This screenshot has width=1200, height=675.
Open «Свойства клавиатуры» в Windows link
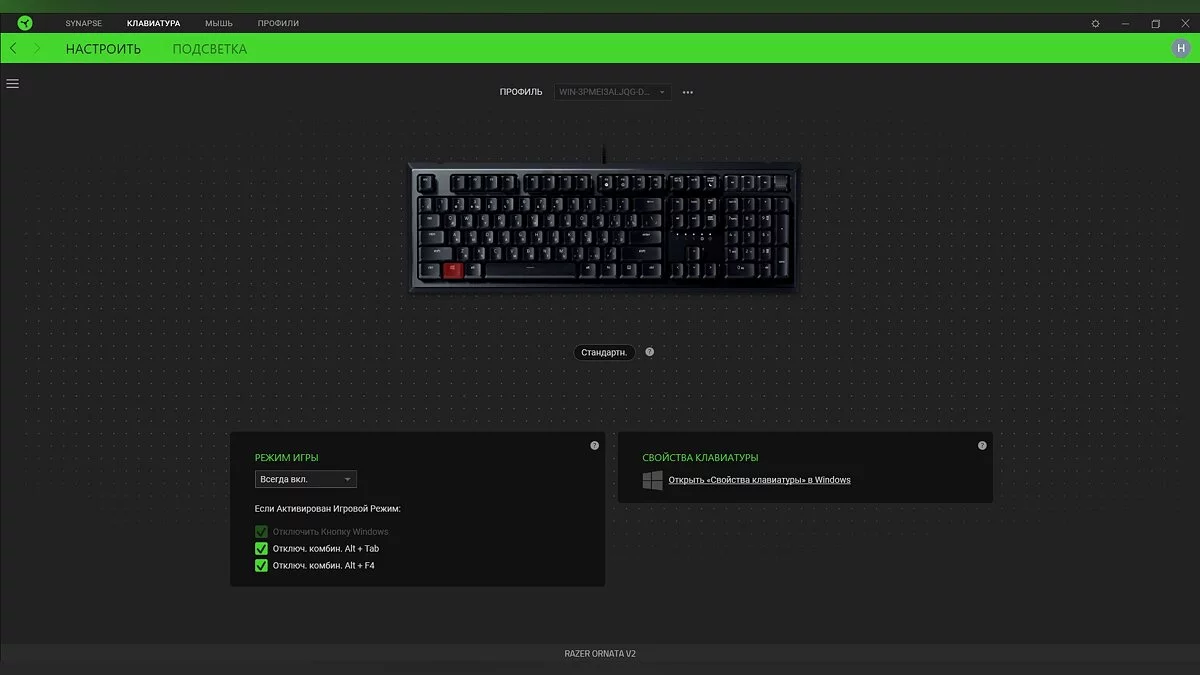click(759, 480)
